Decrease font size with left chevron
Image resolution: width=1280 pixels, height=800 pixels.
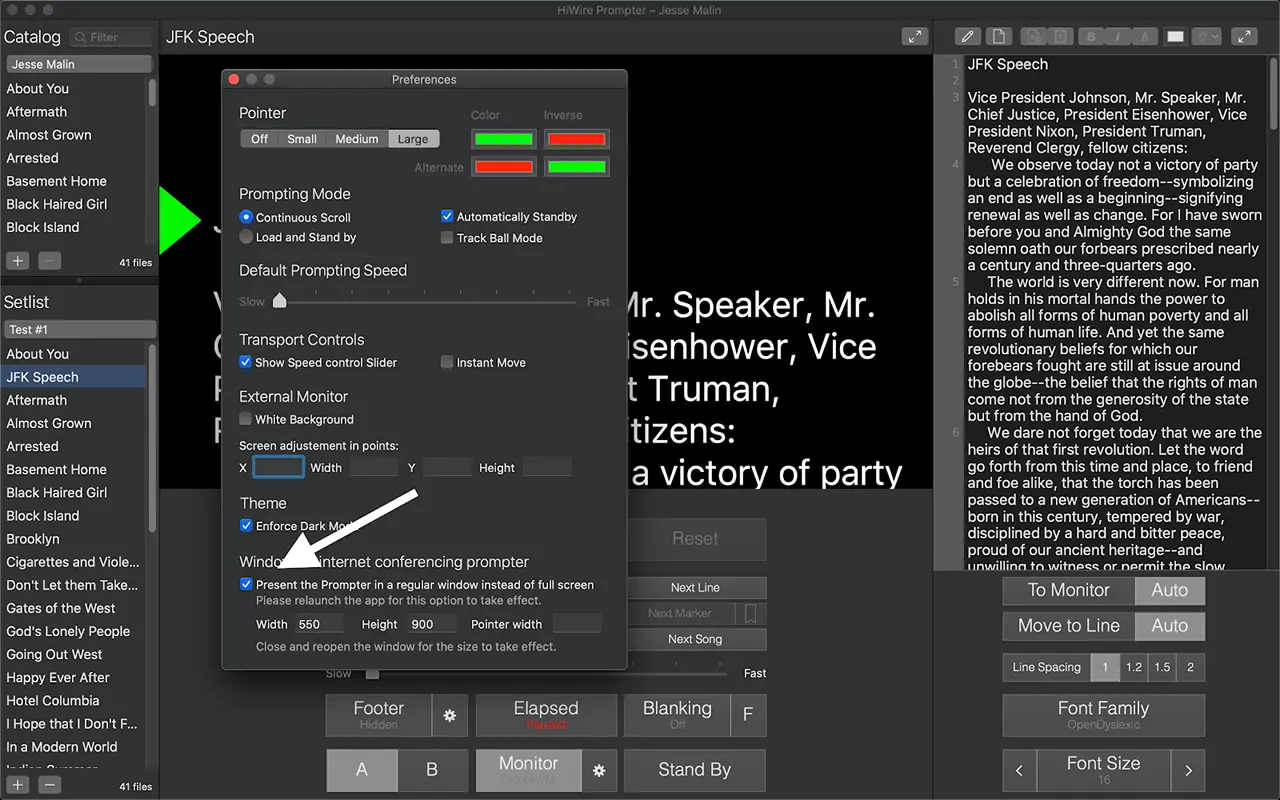(1019, 771)
